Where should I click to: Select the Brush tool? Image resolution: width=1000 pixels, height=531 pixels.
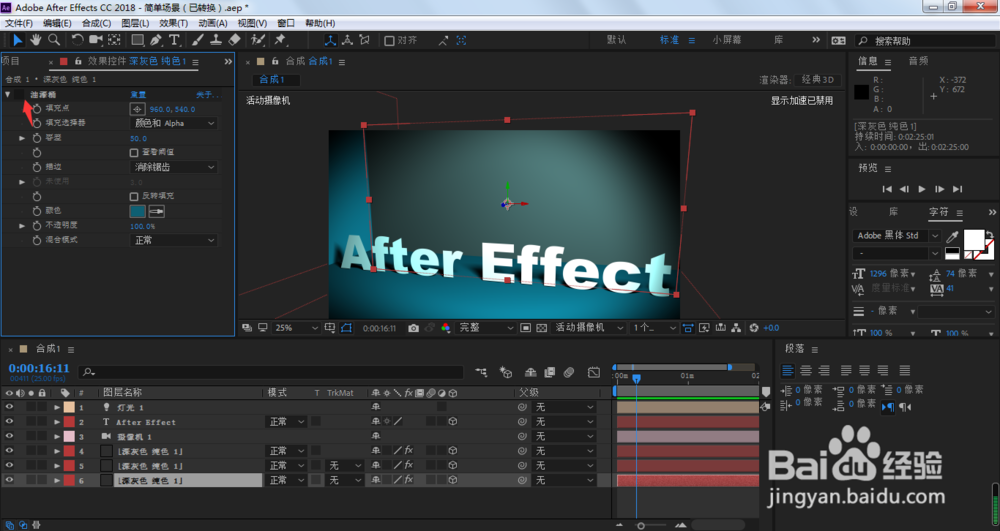[x=198, y=40]
